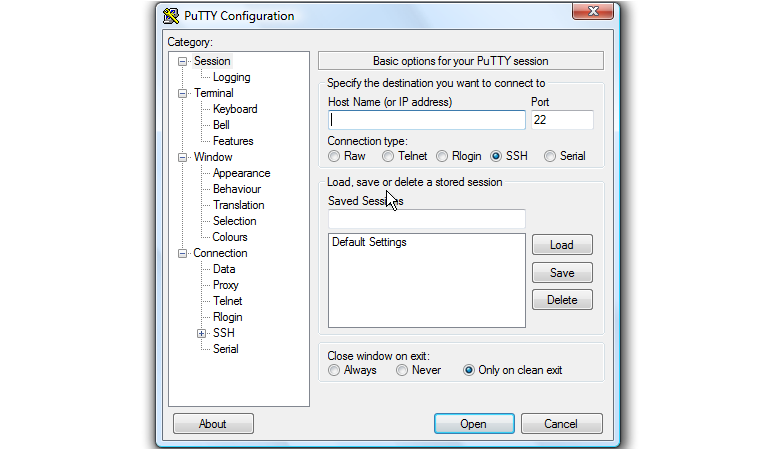The width and height of the screenshot is (776, 450).
Task: Select the Serial connection type radio
Action: pyautogui.click(x=550, y=156)
